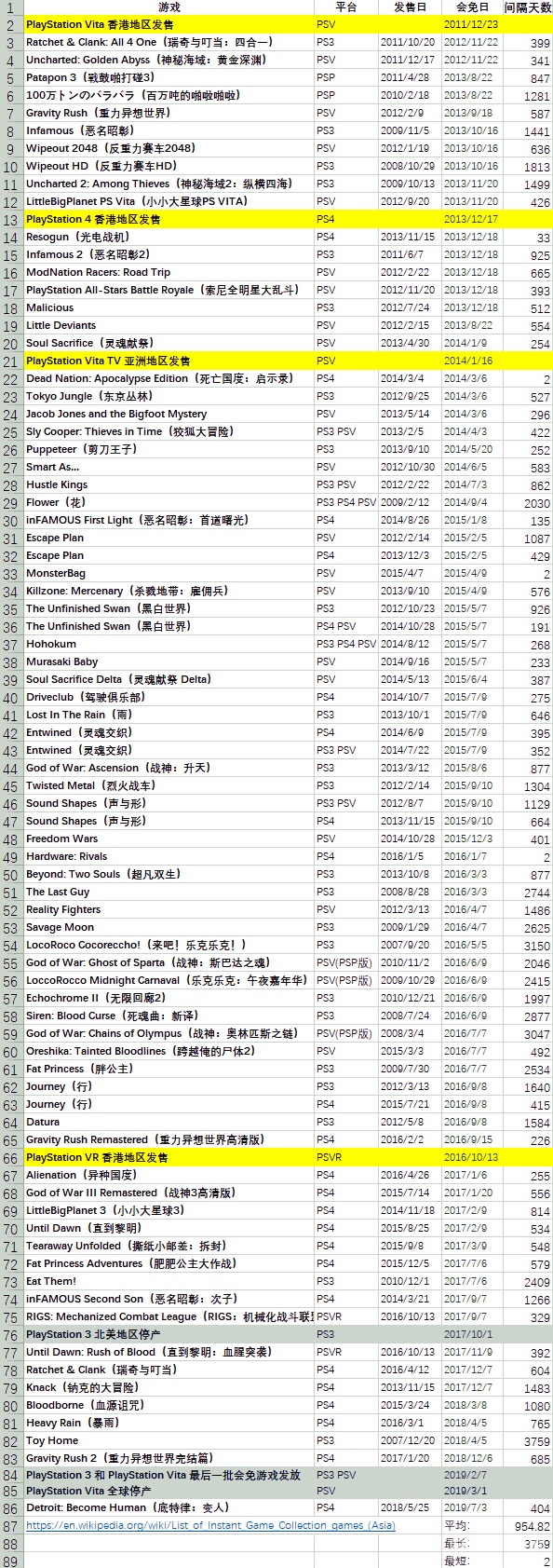Select the Detroit: Become Human cell
This screenshot has height=1568, width=553.
(x=169, y=1507)
